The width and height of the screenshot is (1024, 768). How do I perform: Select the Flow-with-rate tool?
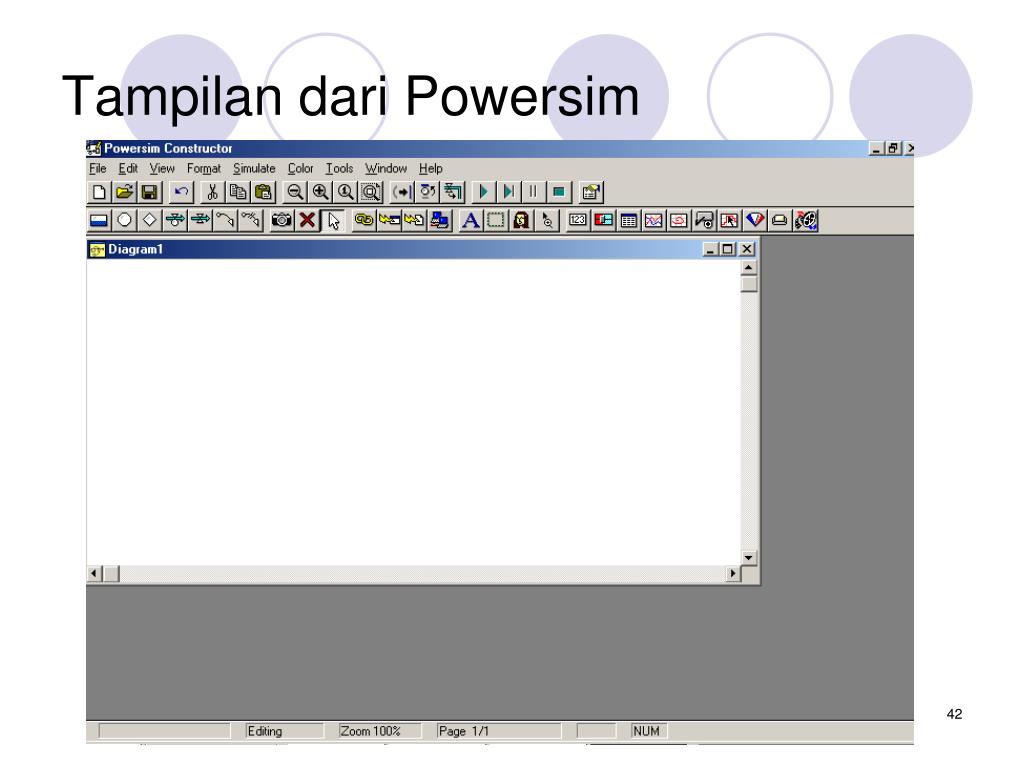(x=174, y=221)
